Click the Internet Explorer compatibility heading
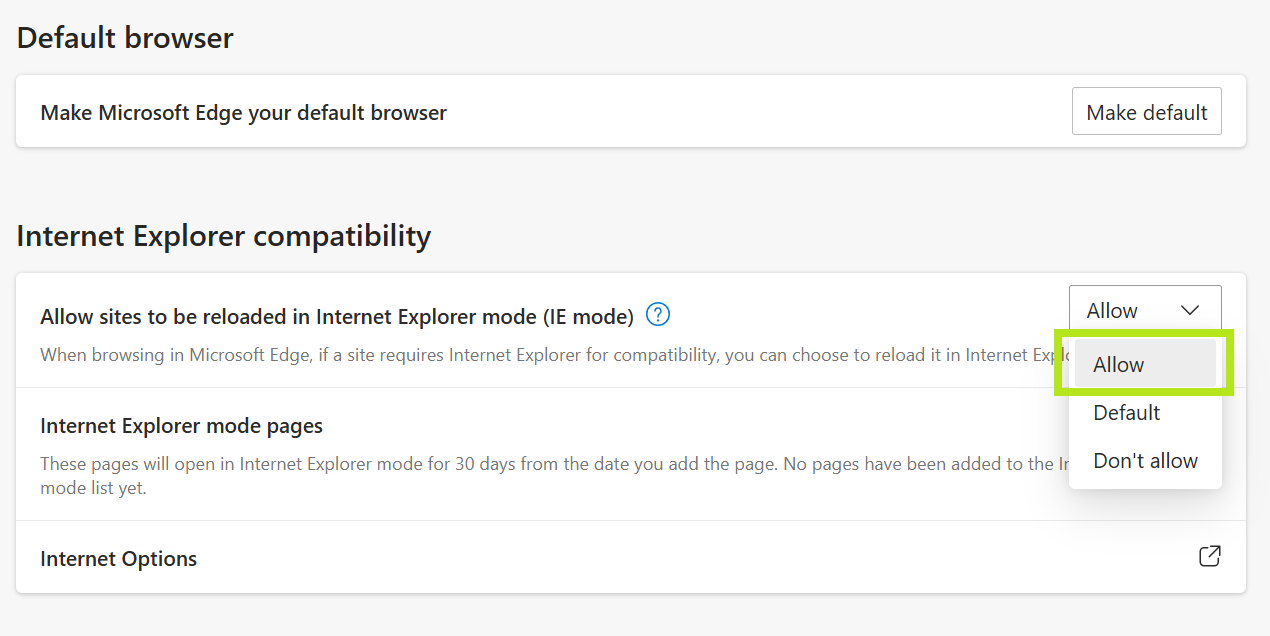Viewport: 1270px width, 636px height. [224, 236]
